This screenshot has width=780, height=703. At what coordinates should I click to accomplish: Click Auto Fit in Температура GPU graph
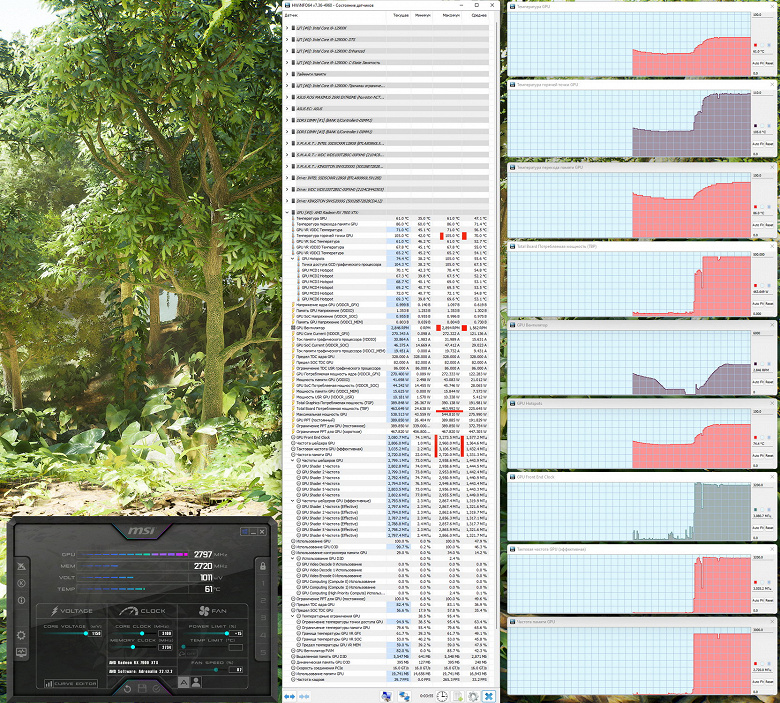pyautogui.click(x=758, y=63)
